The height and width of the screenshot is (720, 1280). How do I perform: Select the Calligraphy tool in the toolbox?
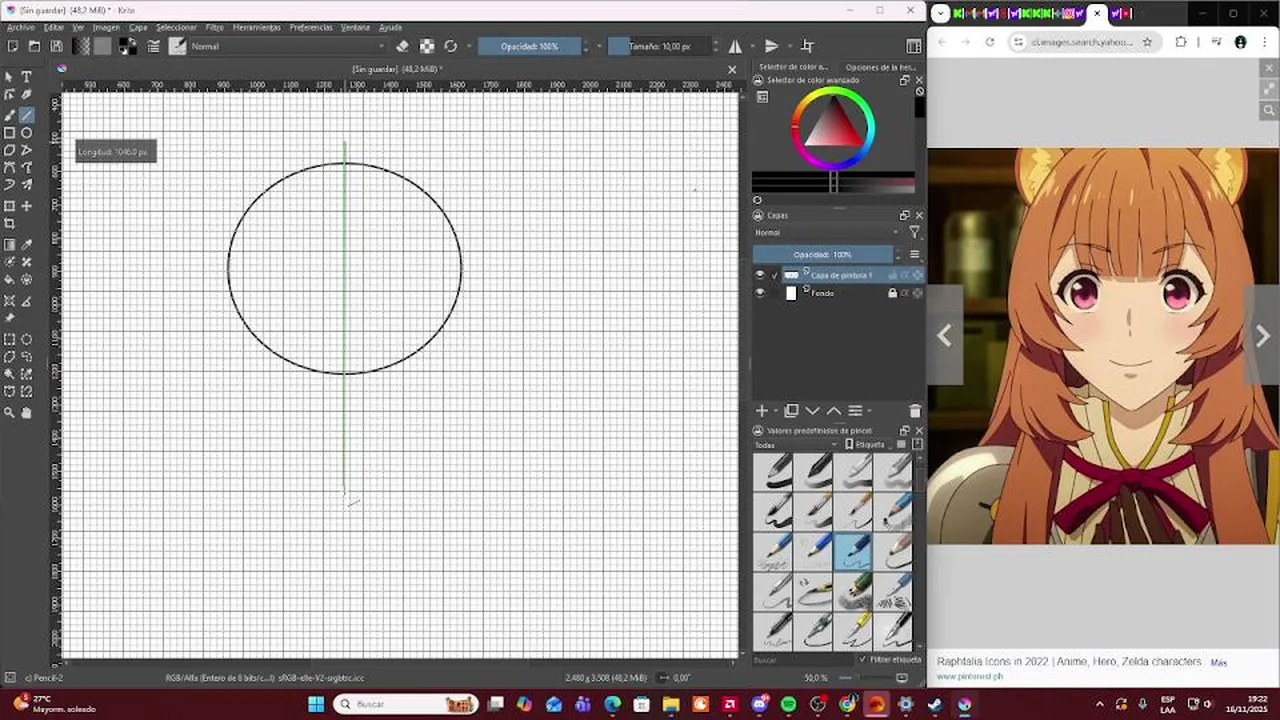27,95
